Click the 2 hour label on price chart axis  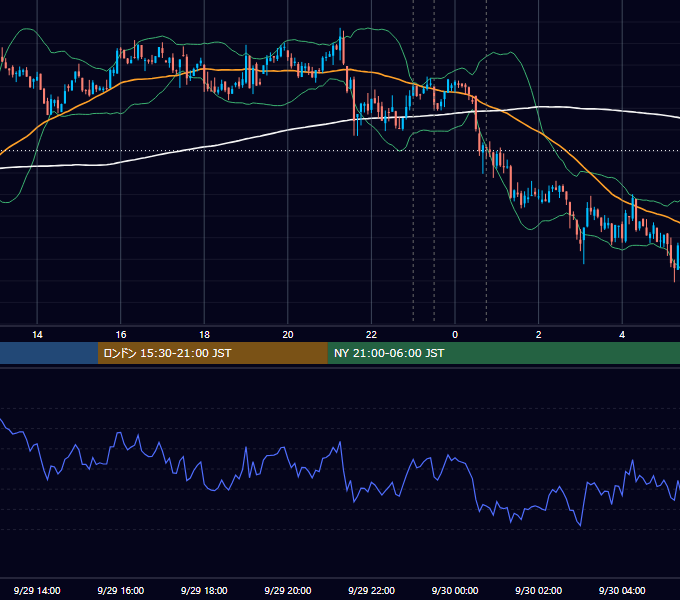(539, 335)
